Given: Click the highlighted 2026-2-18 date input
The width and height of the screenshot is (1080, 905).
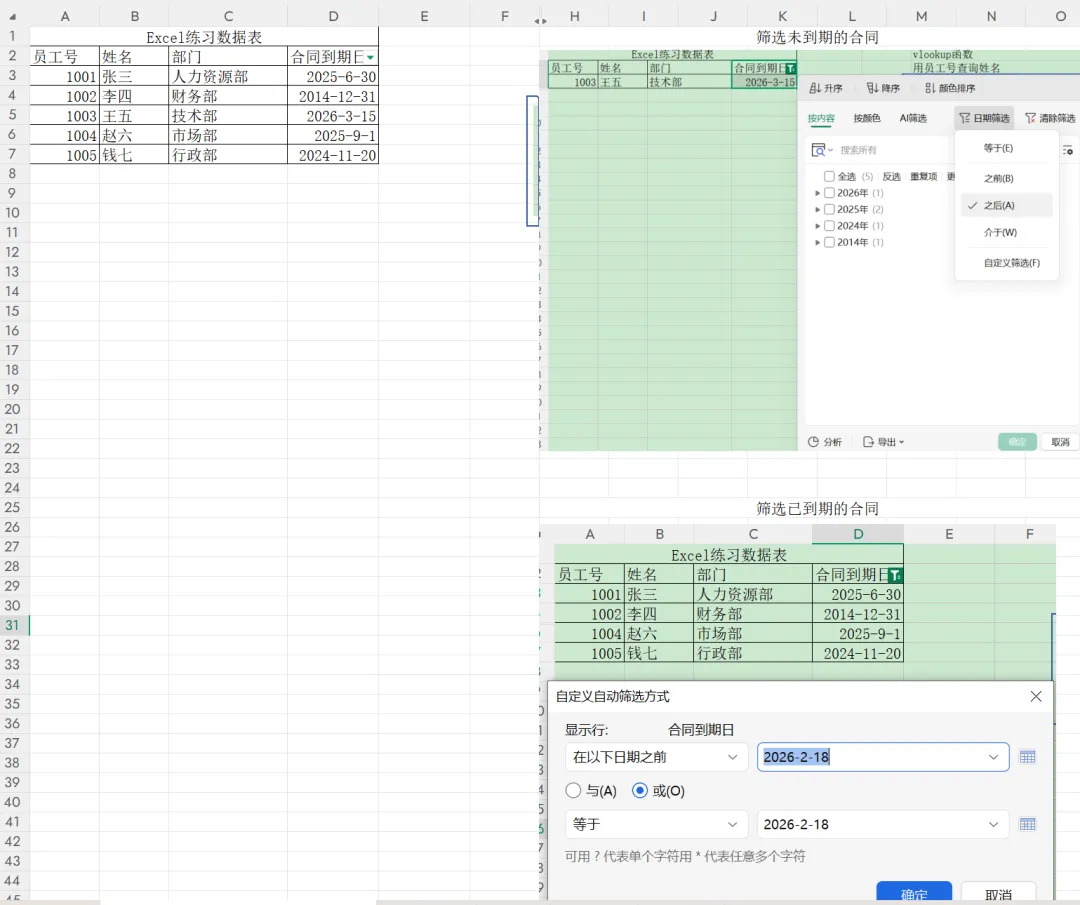Looking at the screenshot, I should click(883, 757).
